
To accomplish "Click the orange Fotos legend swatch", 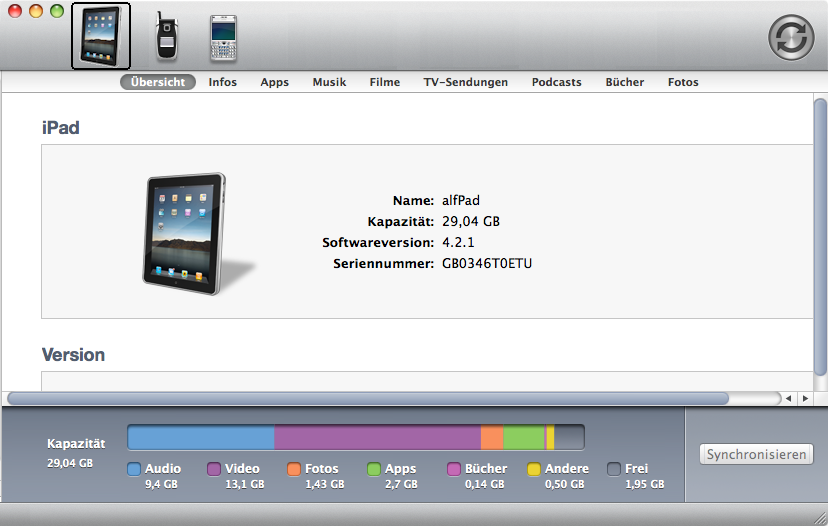I will [294, 469].
